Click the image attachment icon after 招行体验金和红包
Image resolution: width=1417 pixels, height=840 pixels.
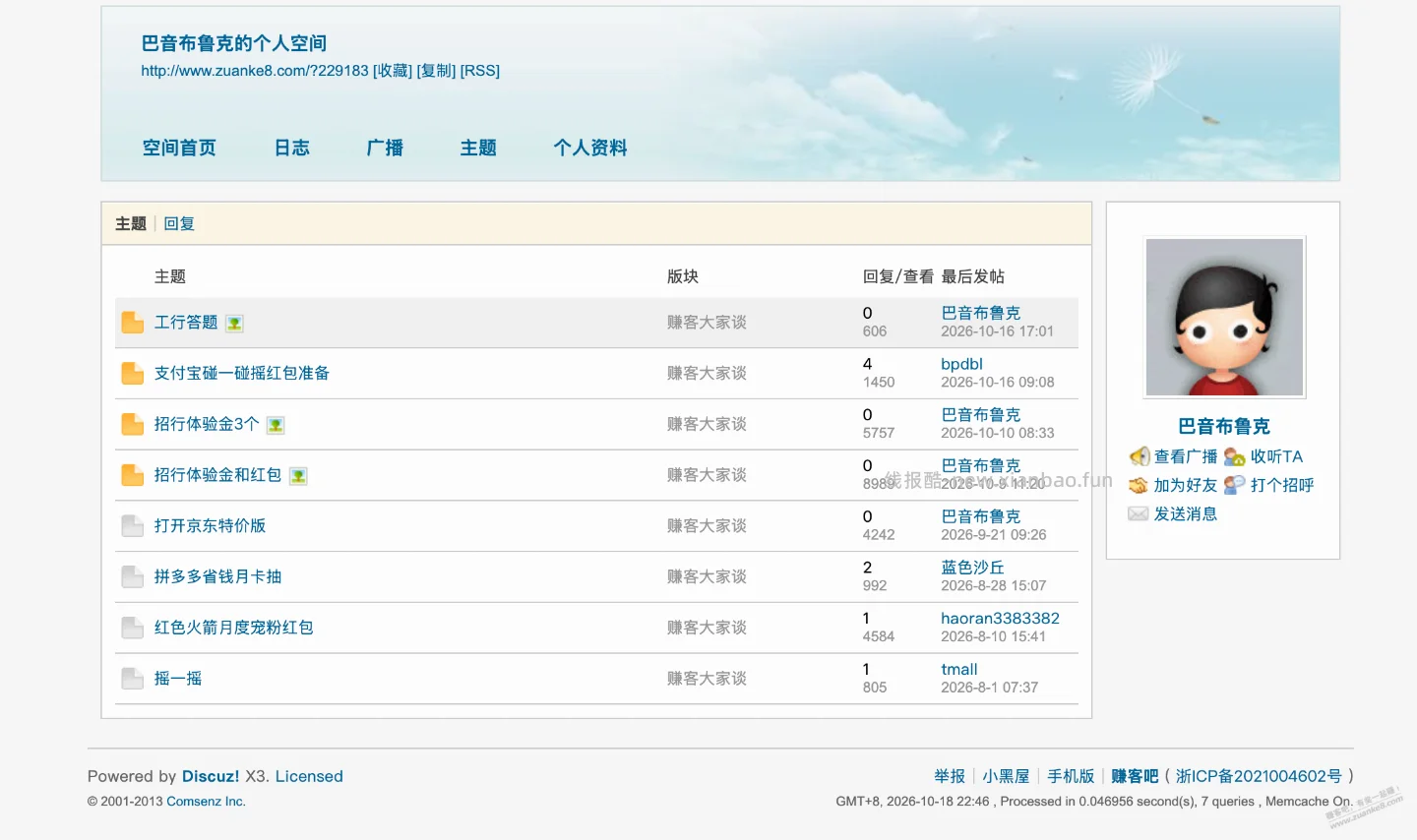point(298,476)
